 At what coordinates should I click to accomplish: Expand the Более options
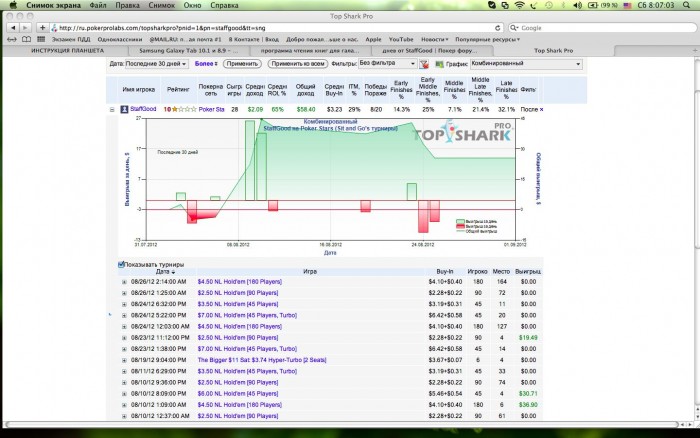coord(206,64)
